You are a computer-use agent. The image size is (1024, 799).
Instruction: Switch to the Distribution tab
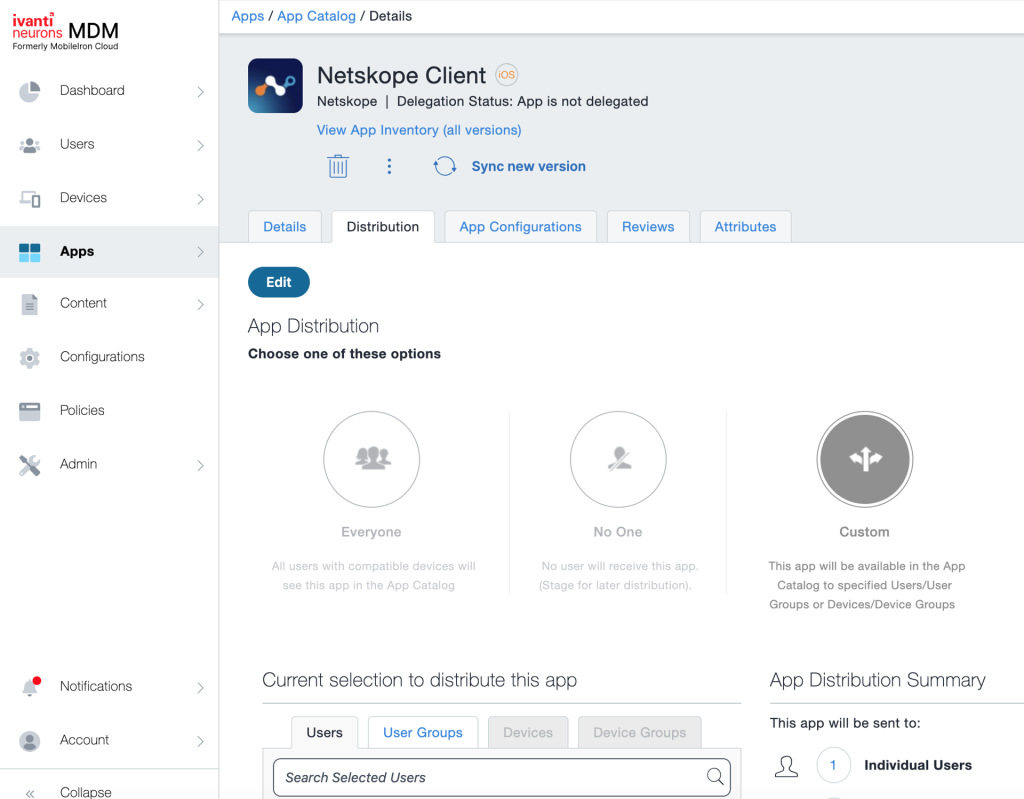click(x=383, y=227)
